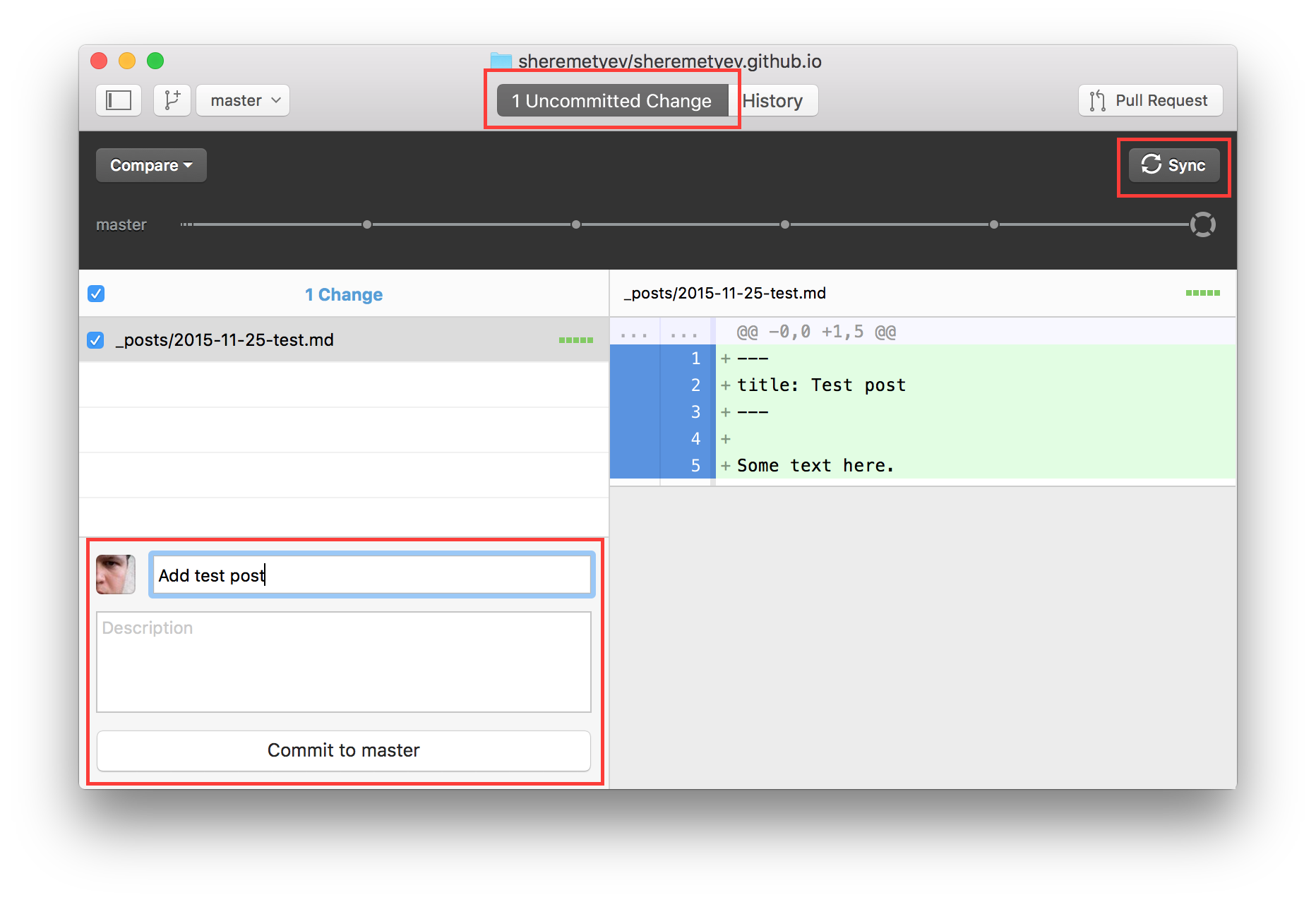1316x902 pixels.
Task: Click the create new branch icon
Action: [172, 100]
